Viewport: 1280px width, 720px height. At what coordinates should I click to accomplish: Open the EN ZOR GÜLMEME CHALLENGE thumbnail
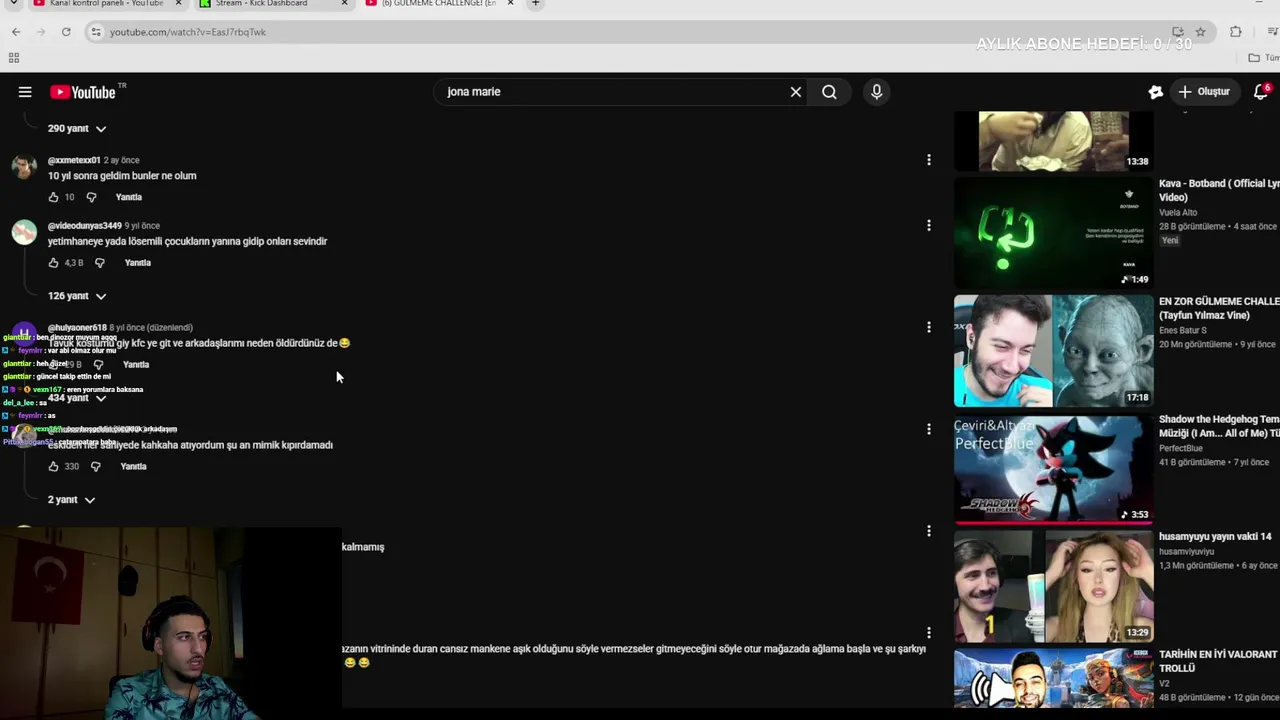[1053, 351]
